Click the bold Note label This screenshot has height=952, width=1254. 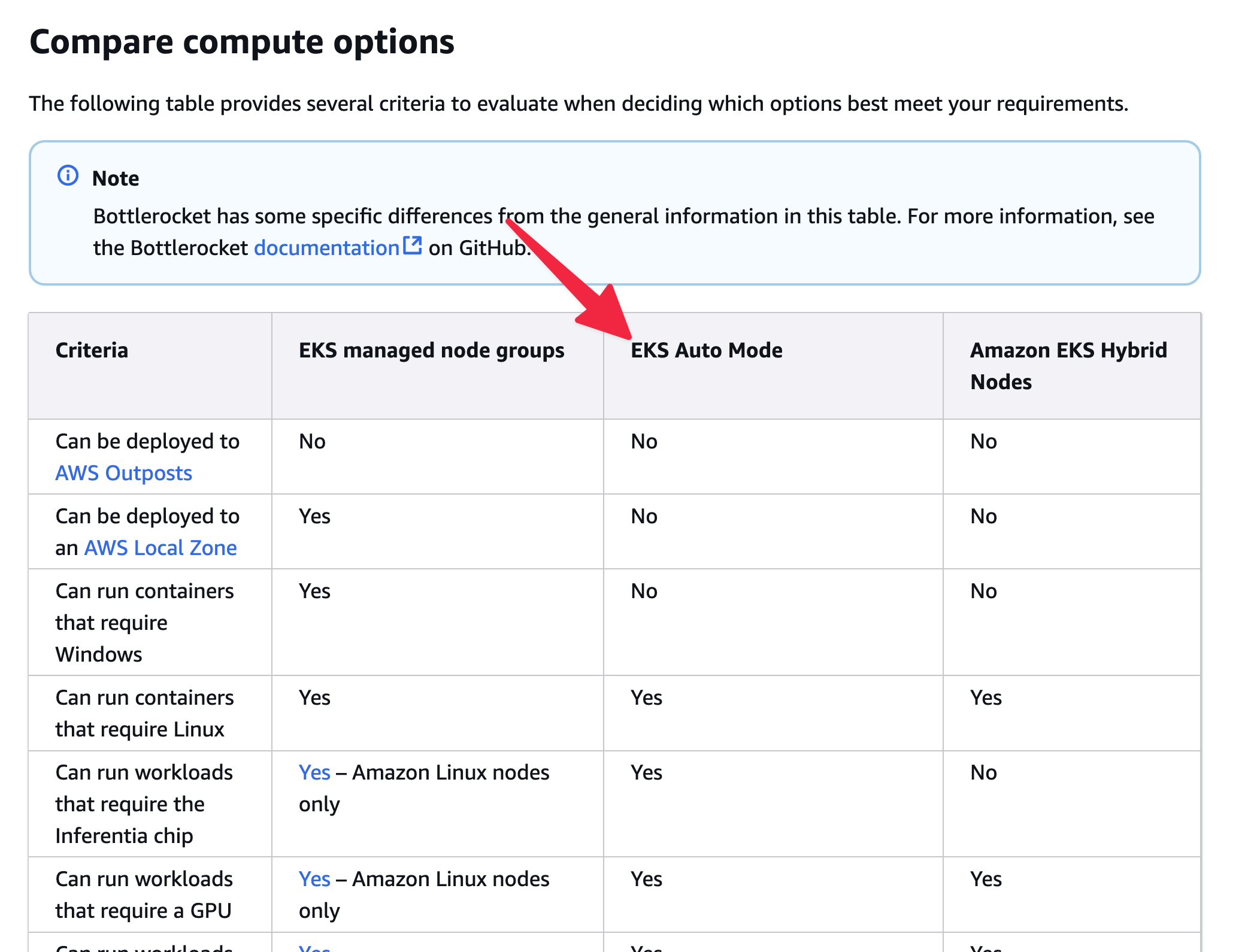pos(116,178)
